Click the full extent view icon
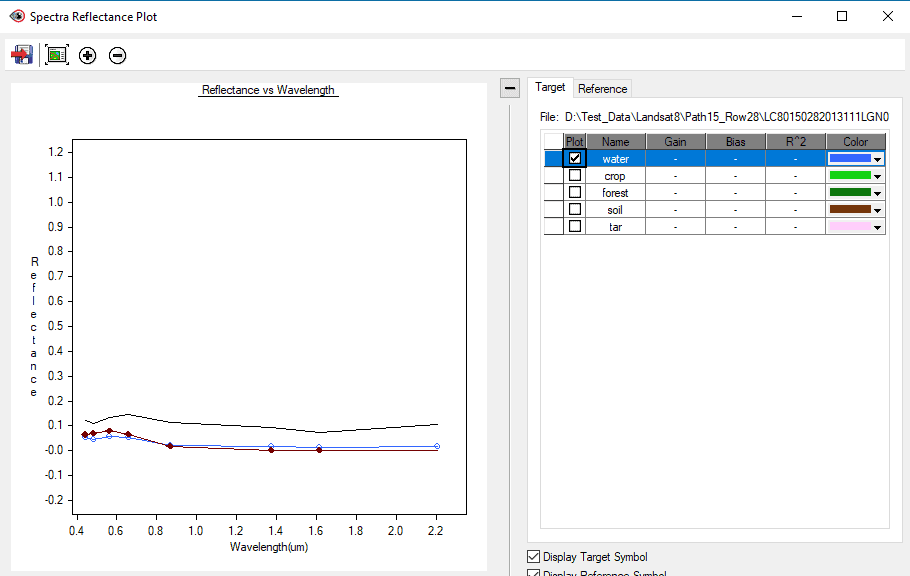 [x=57, y=55]
